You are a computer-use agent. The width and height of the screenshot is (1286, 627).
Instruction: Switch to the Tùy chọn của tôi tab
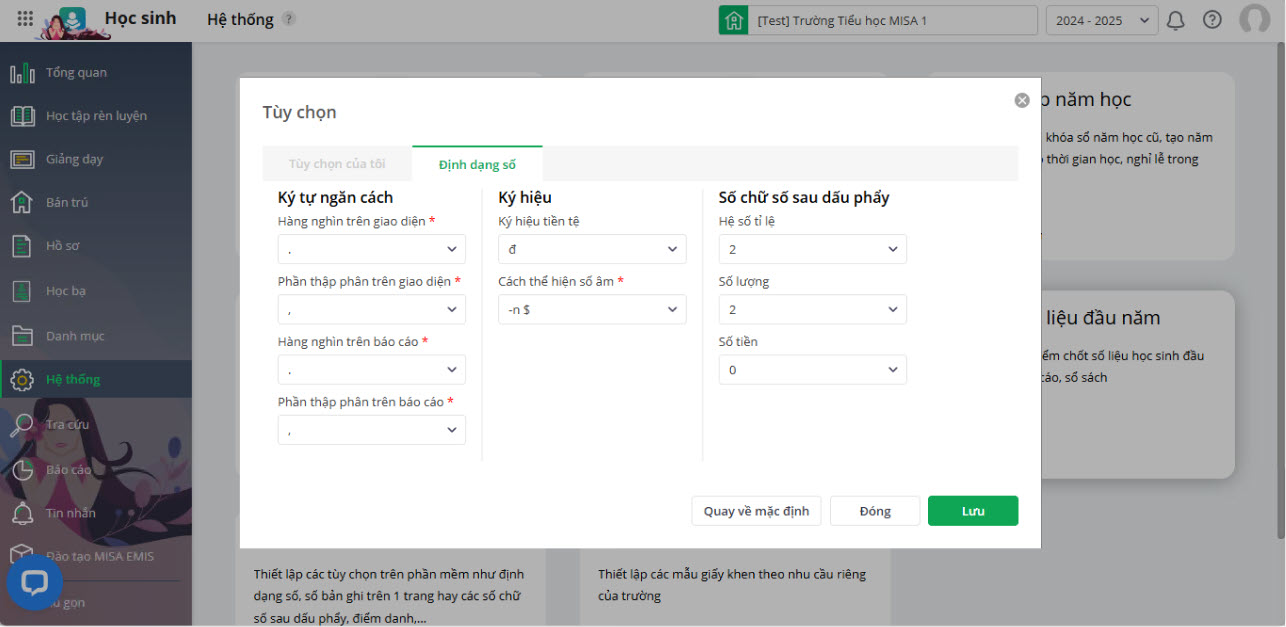pos(337,164)
